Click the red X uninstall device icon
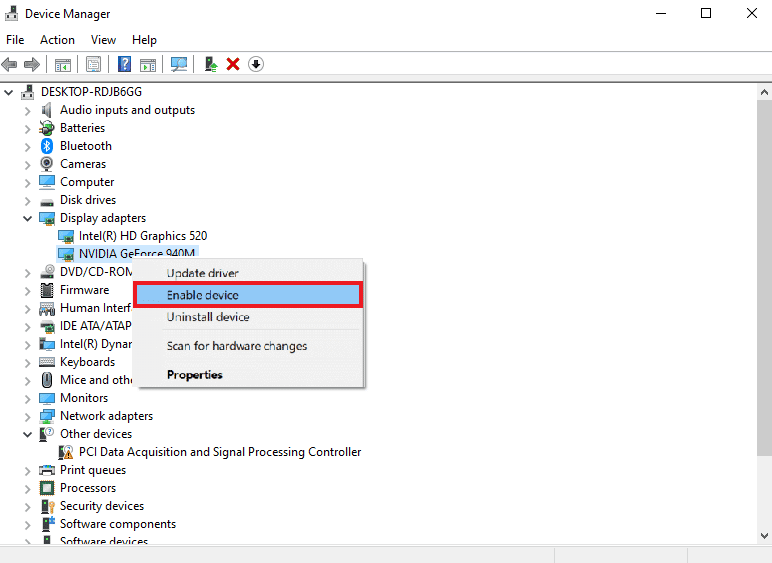772x563 pixels. [x=233, y=64]
